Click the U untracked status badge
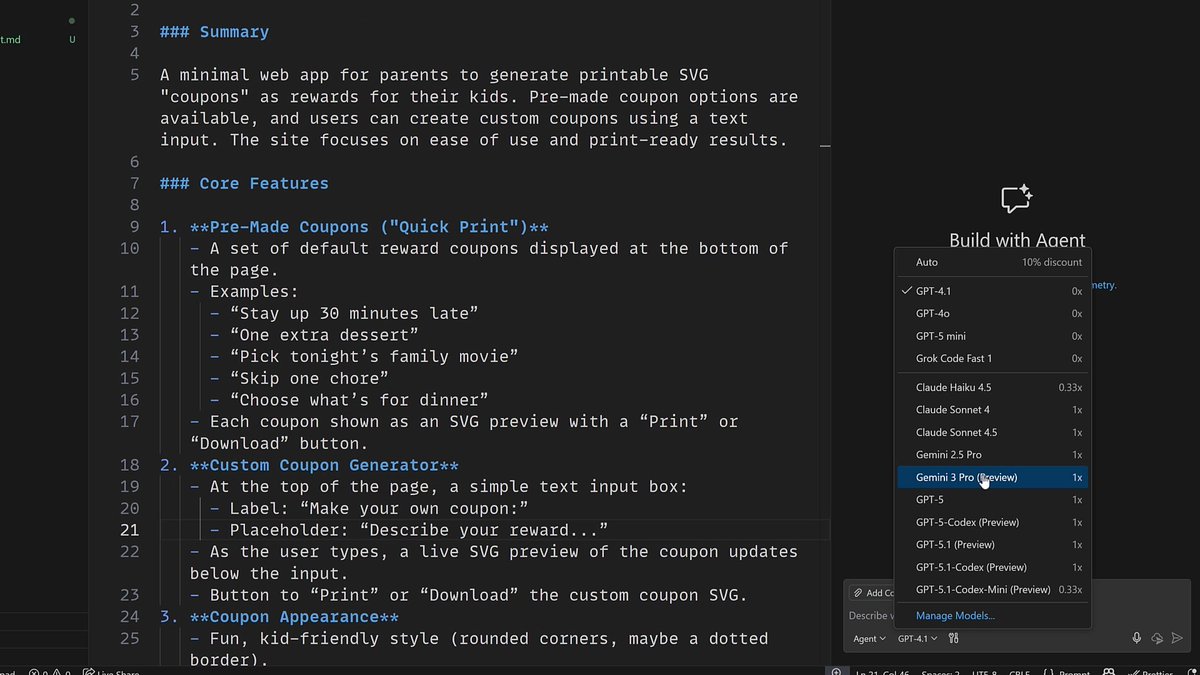This screenshot has width=1200, height=675. 72,40
